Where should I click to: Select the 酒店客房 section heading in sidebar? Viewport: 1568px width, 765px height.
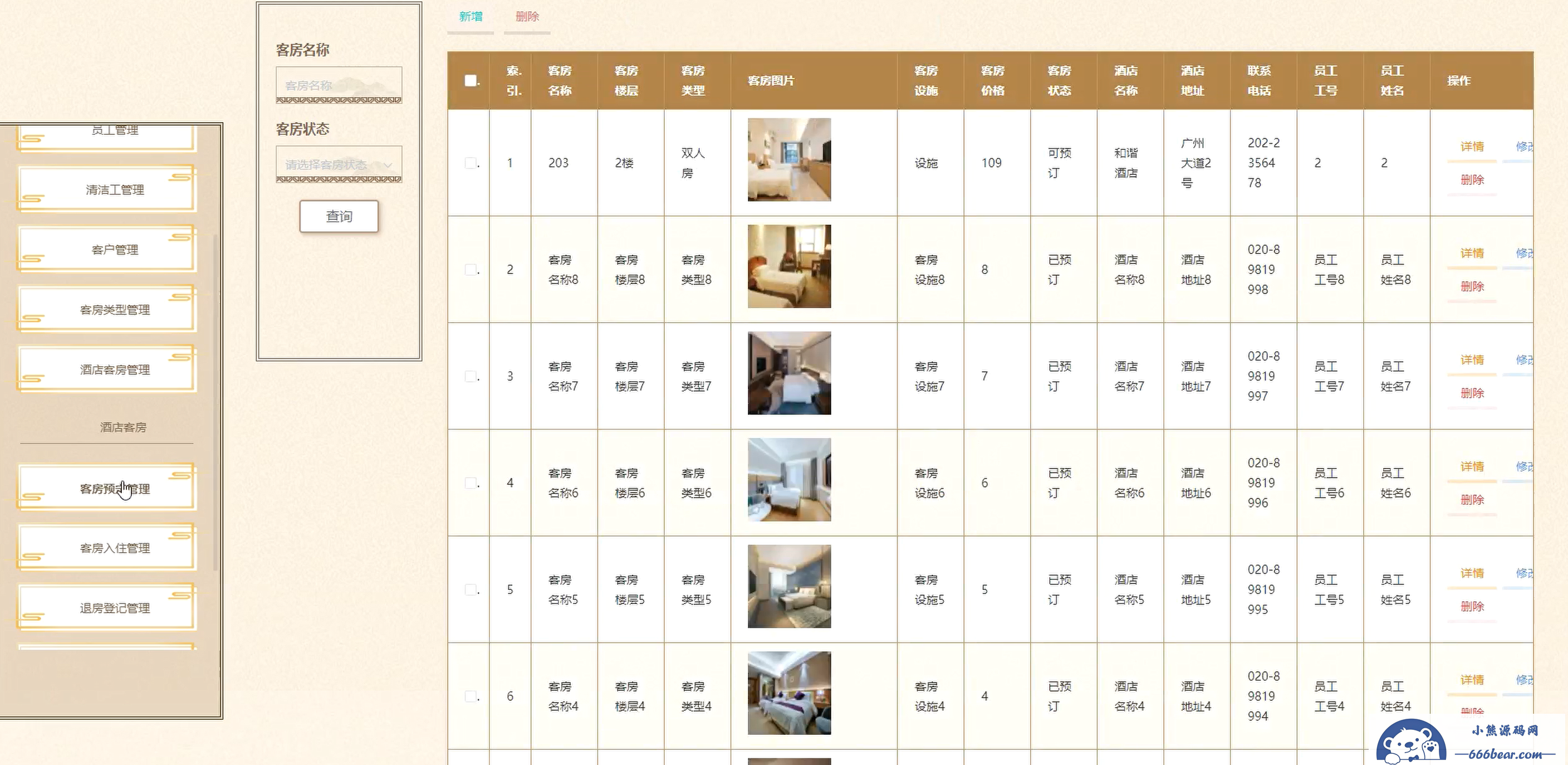pyautogui.click(x=123, y=427)
